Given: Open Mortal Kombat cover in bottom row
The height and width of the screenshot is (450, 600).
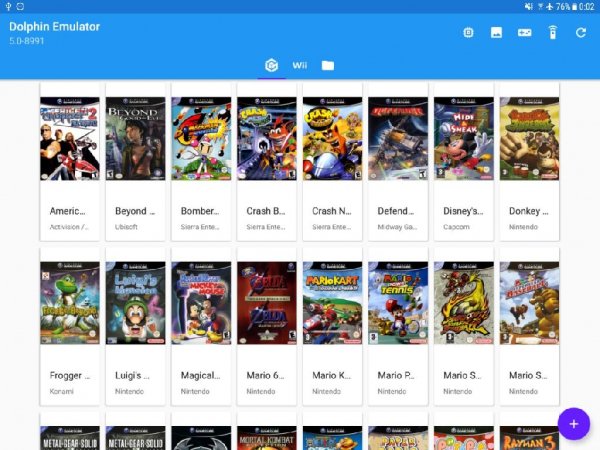Looking at the screenshot, I should pyautogui.click(x=267, y=438).
